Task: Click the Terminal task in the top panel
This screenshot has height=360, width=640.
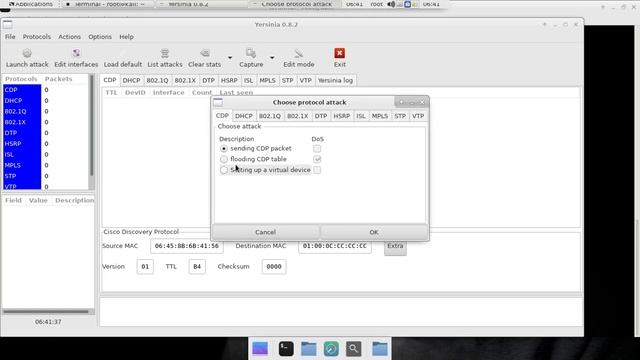Action: click(107, 4)
